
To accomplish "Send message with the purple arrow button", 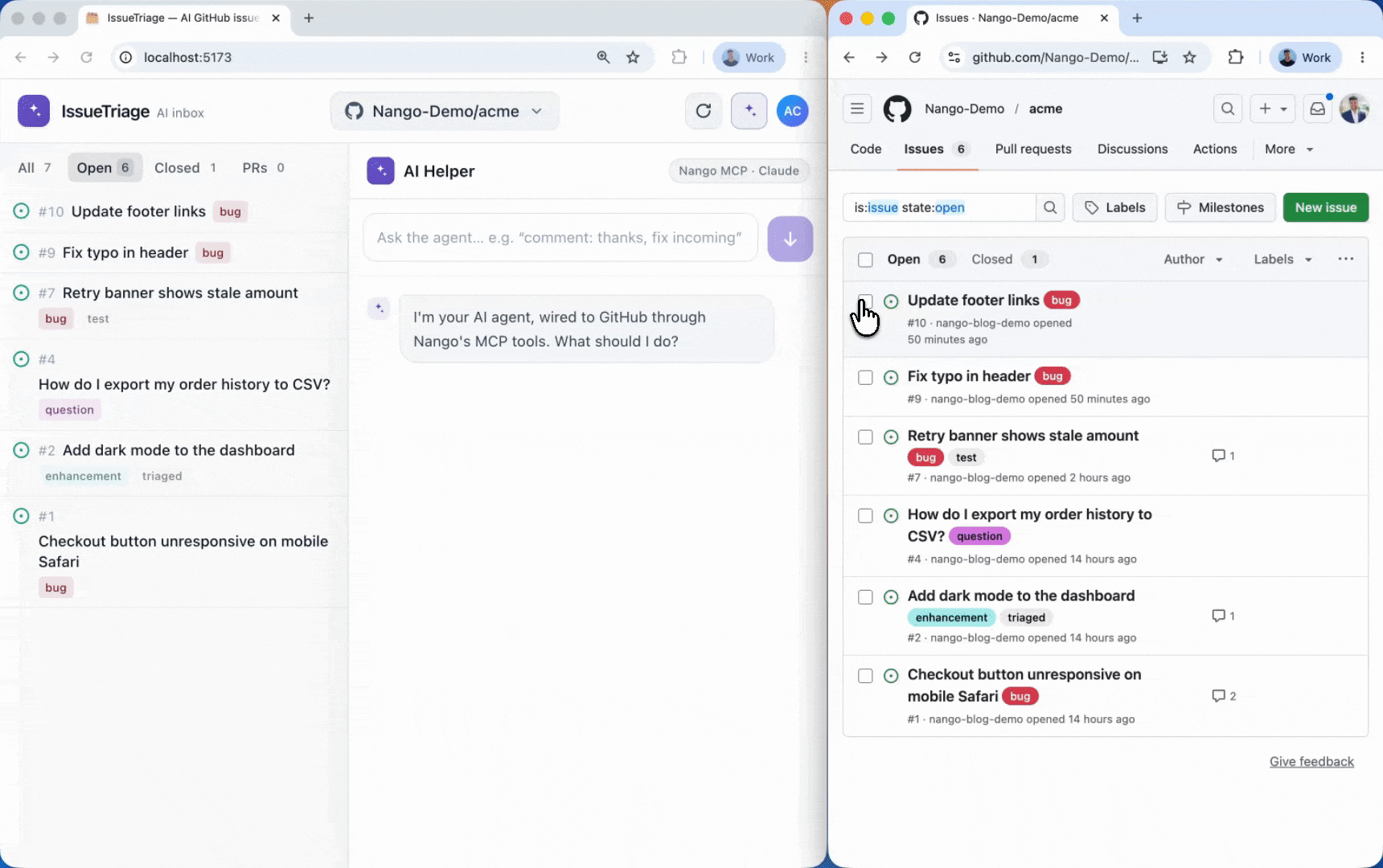I will (790, 239).
